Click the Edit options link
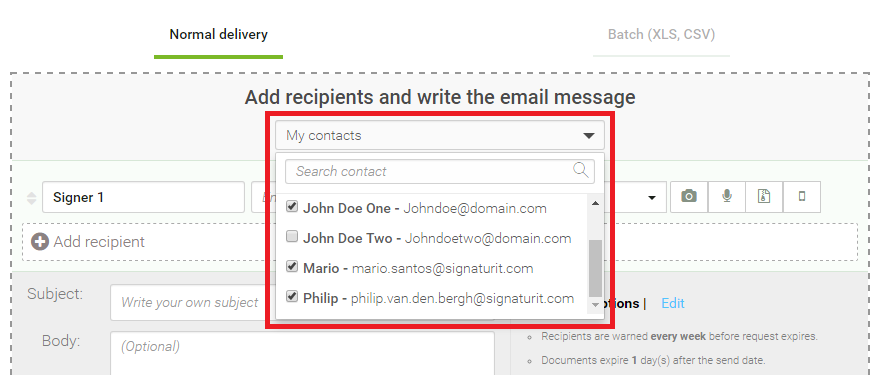The image size is (879, 375). pos(673,303)
